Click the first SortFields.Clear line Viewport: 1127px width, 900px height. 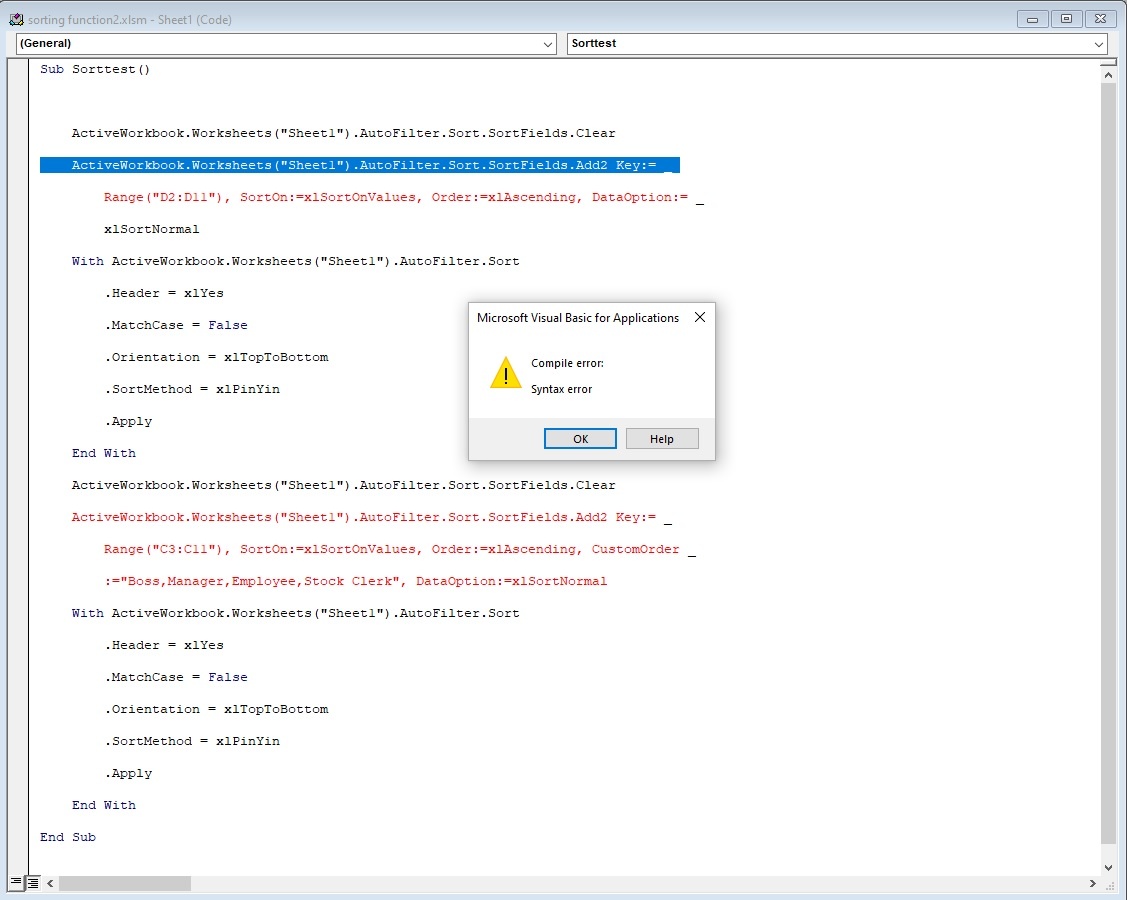click(x=344, y=133)
